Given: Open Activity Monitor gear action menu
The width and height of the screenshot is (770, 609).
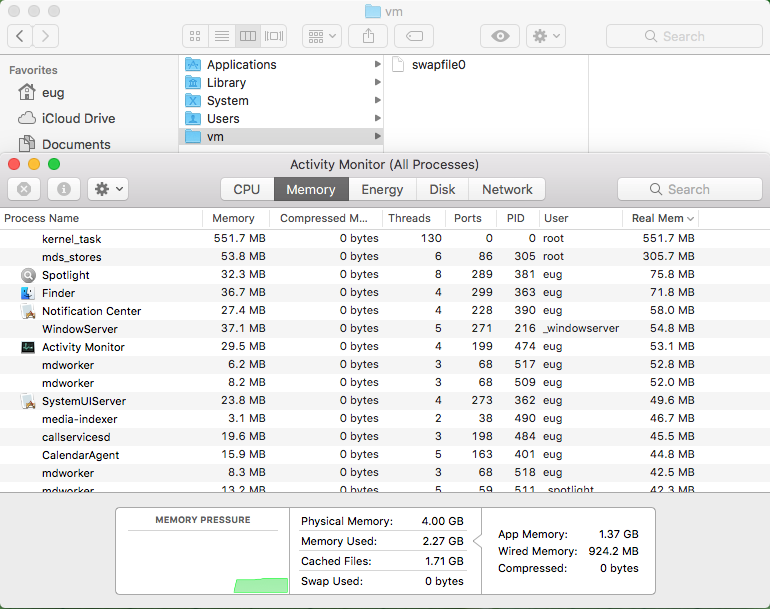Looking at the screenshot, I should [108, 189].
